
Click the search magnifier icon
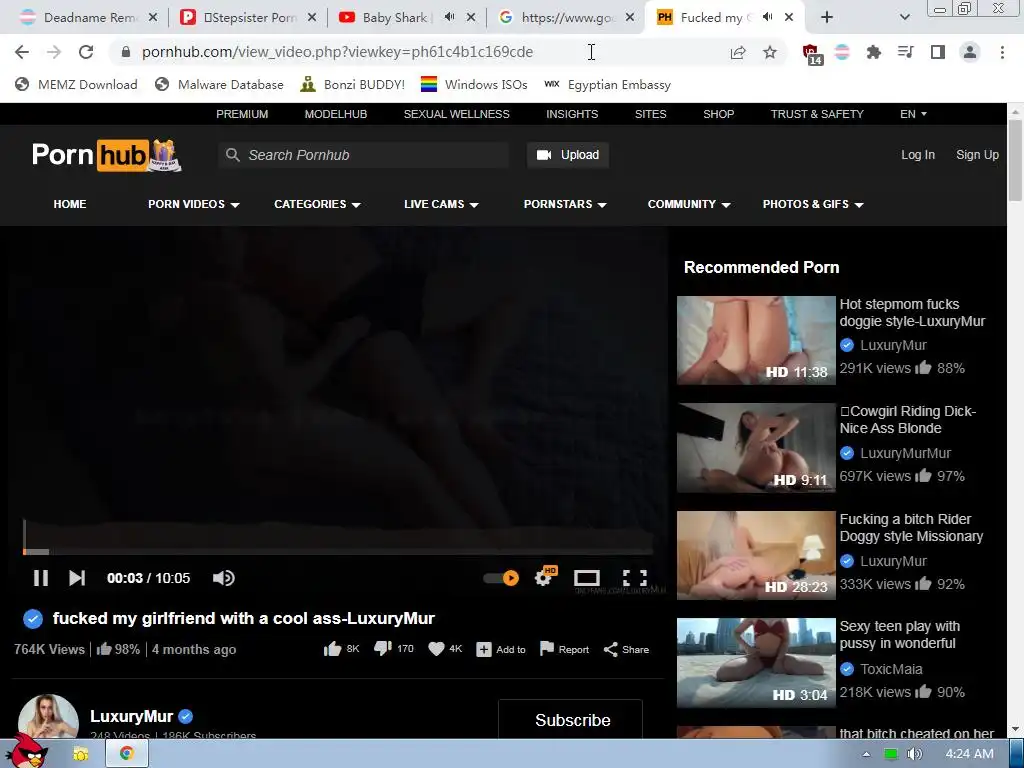tap(232, 155)
